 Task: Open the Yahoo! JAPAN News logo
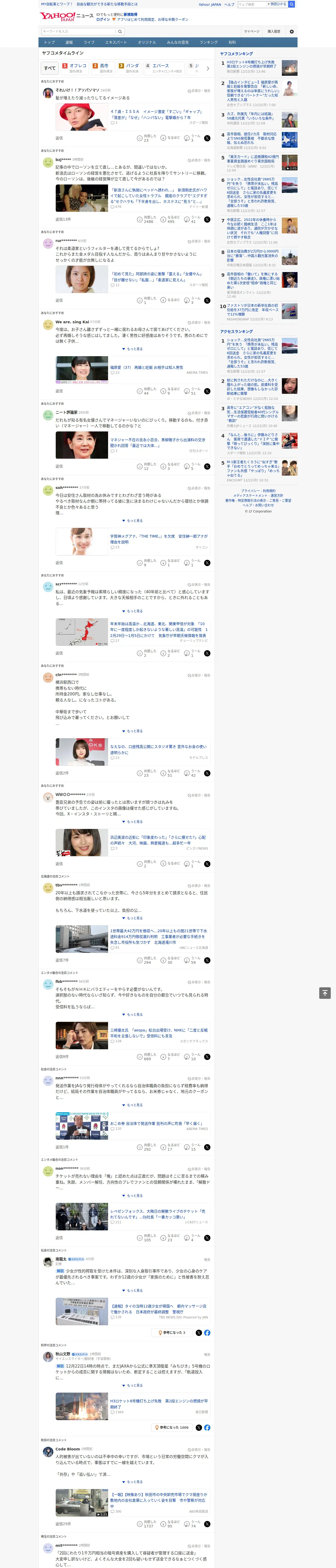click(67, 16)
